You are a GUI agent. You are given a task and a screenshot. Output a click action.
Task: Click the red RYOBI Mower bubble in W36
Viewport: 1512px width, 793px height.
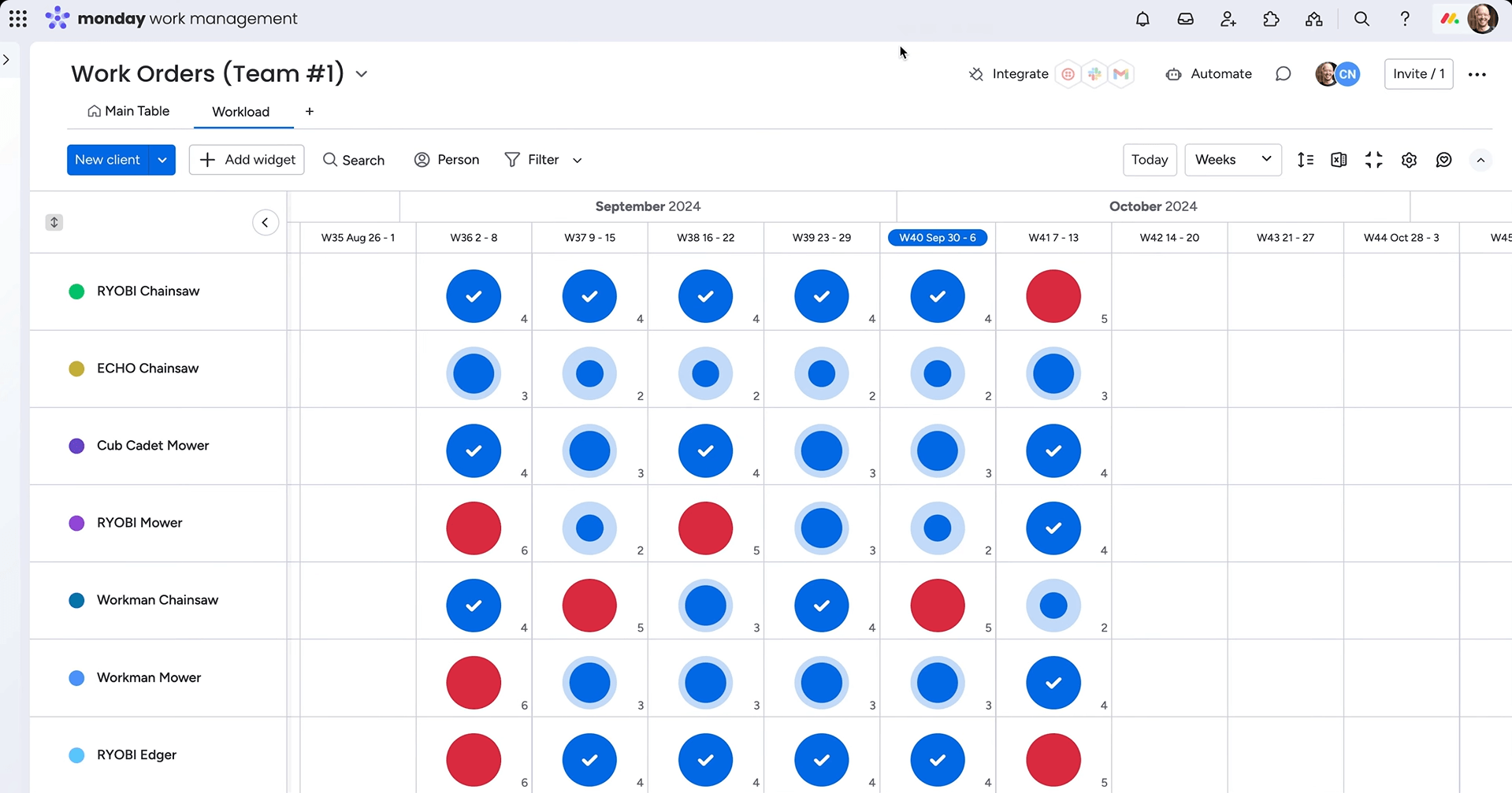[474, 528]
